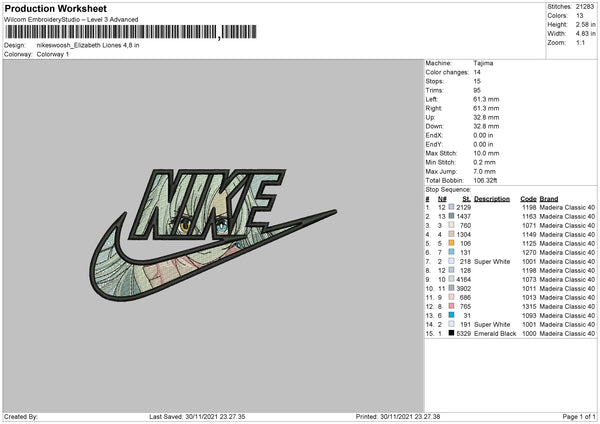Select thread code 1125 in stop row 5
The image size is (600, 424).
tap(529, 243)
